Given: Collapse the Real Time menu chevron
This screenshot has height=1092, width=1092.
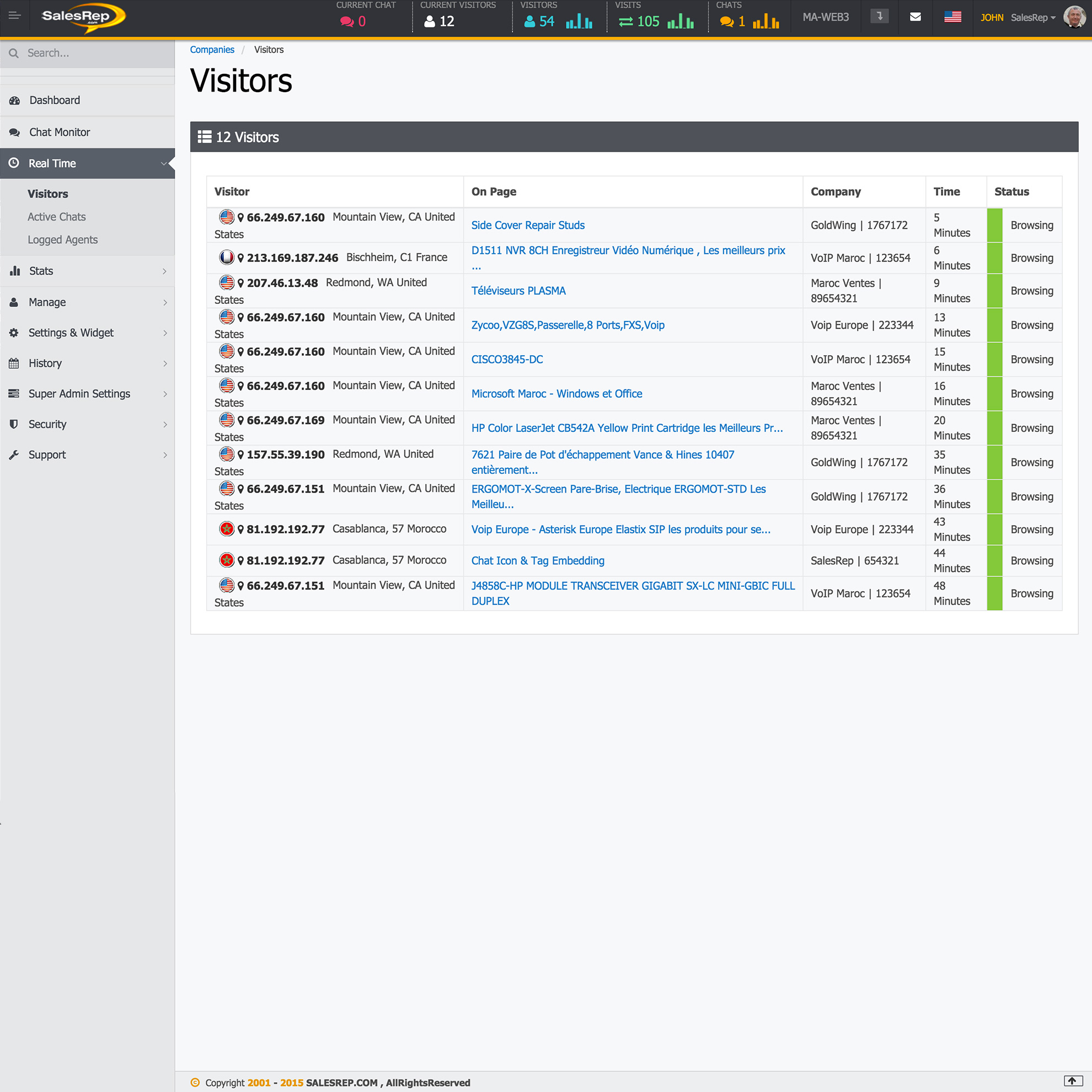Looking at the screenshot, I should click(x=164, y=163).
